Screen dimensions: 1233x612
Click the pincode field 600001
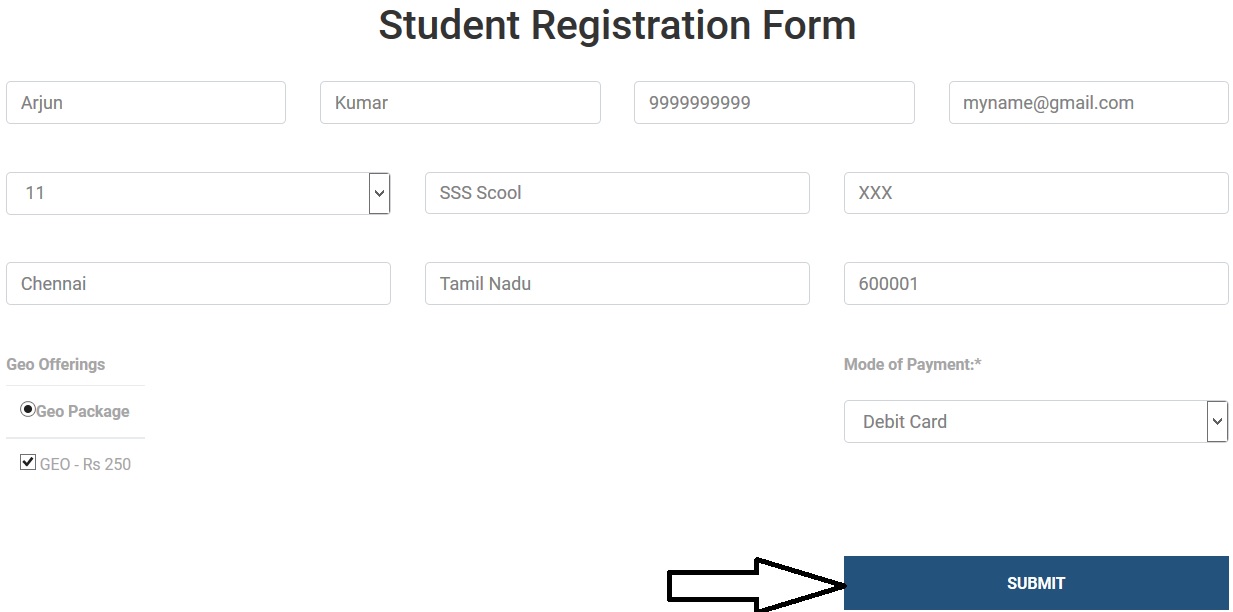(1036, 284)
